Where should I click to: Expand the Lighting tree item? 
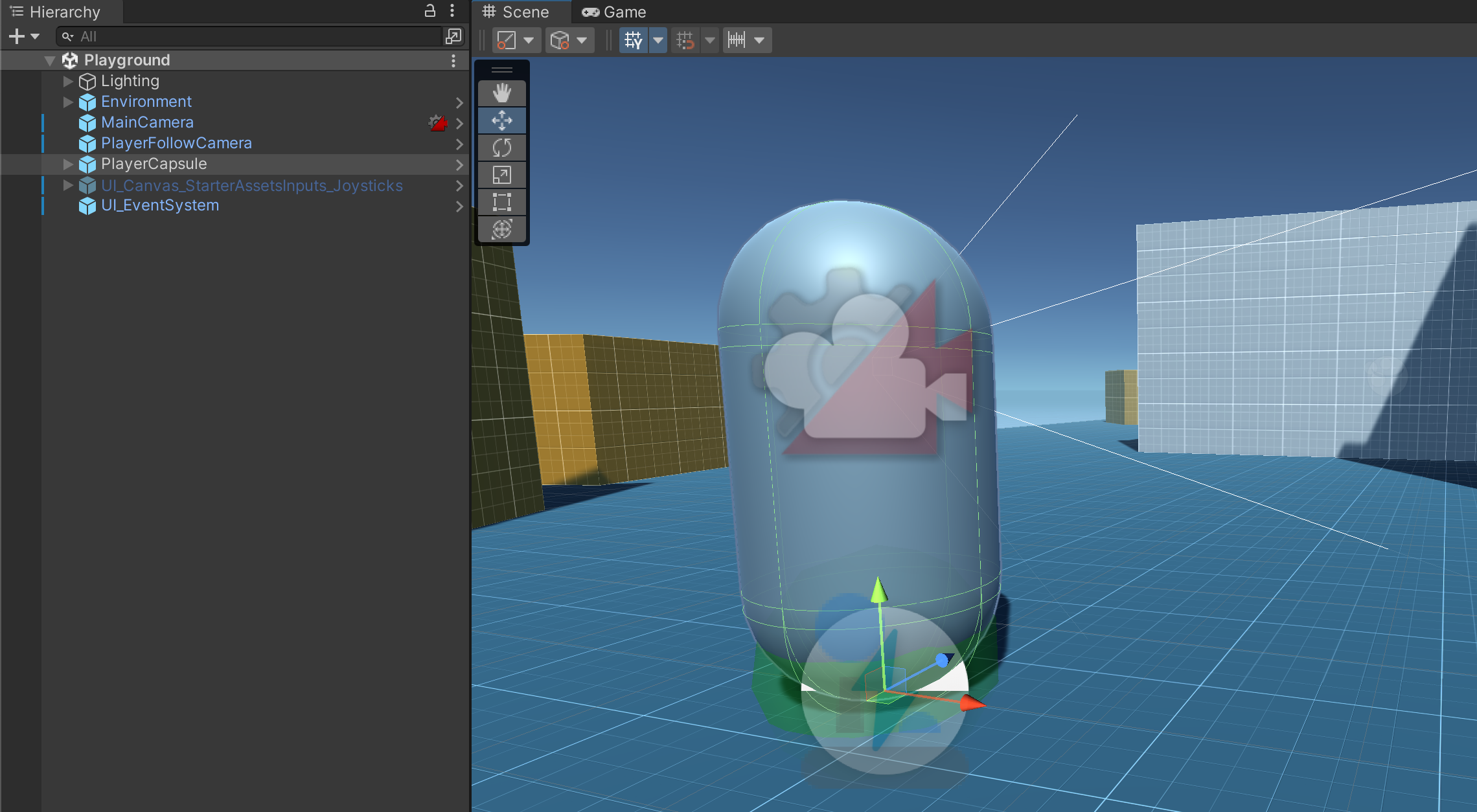68,82
